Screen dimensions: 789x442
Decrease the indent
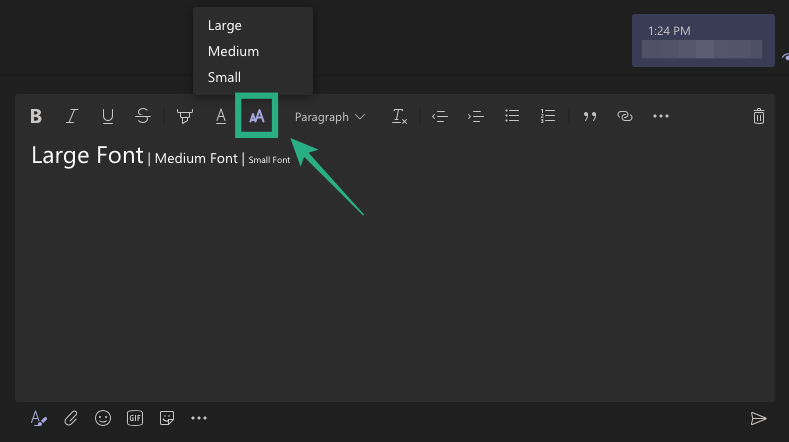[x=439, y=116]
